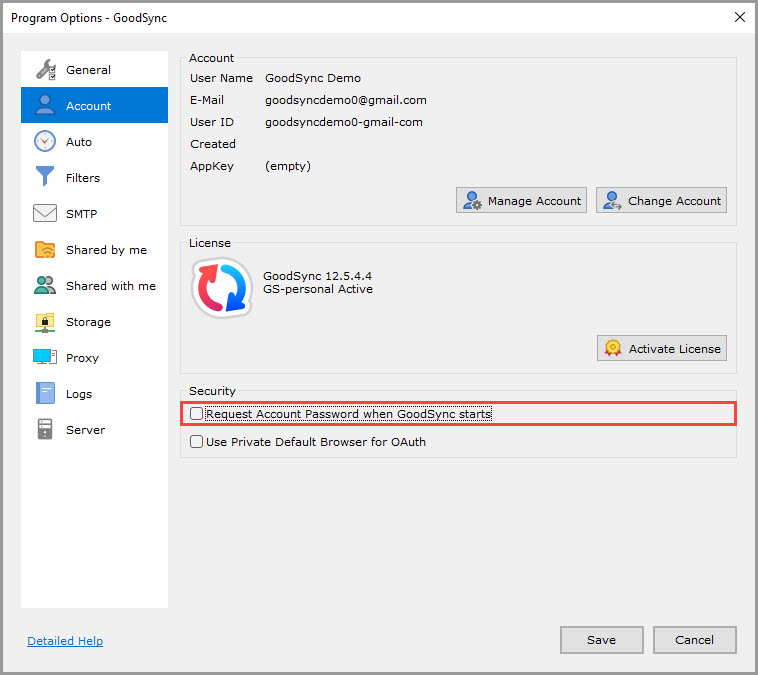Click the User ID value goodsyncdemo0-gmail-com
The width and height of the screenshot is (758, 675).
(x=344, y=122)
